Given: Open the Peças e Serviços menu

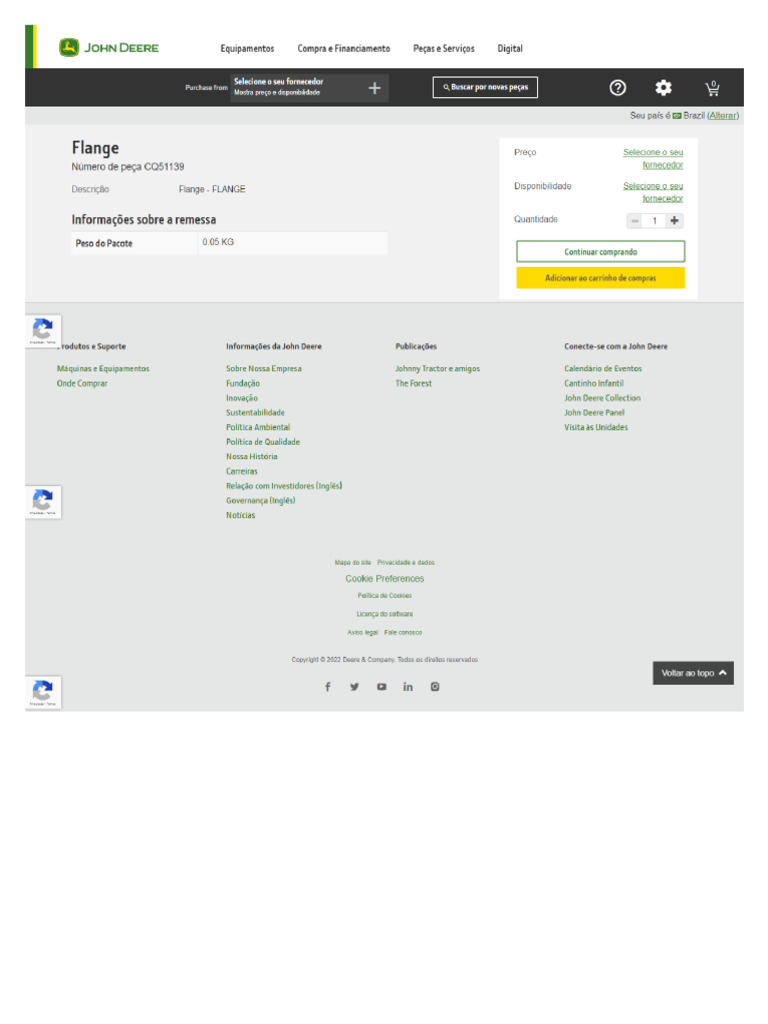Looking at the screenshot, I should click(x=443, y=48).
